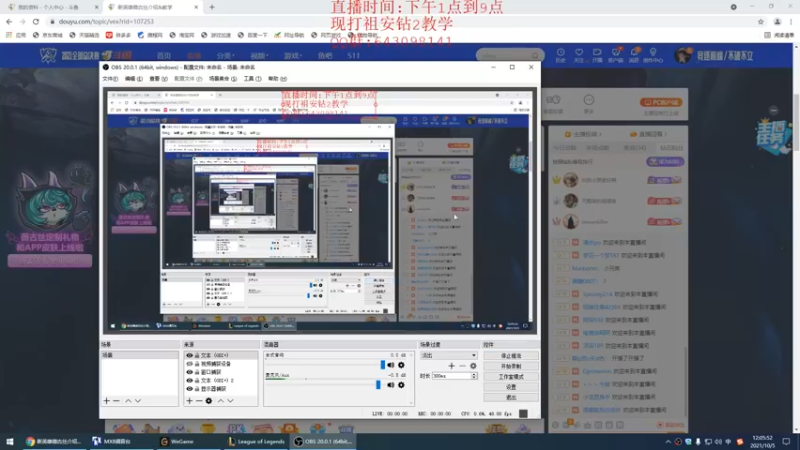Click the orange PC客户端 button on Douyu
Viewport: 800px width, 450px height.
(661, 103)
